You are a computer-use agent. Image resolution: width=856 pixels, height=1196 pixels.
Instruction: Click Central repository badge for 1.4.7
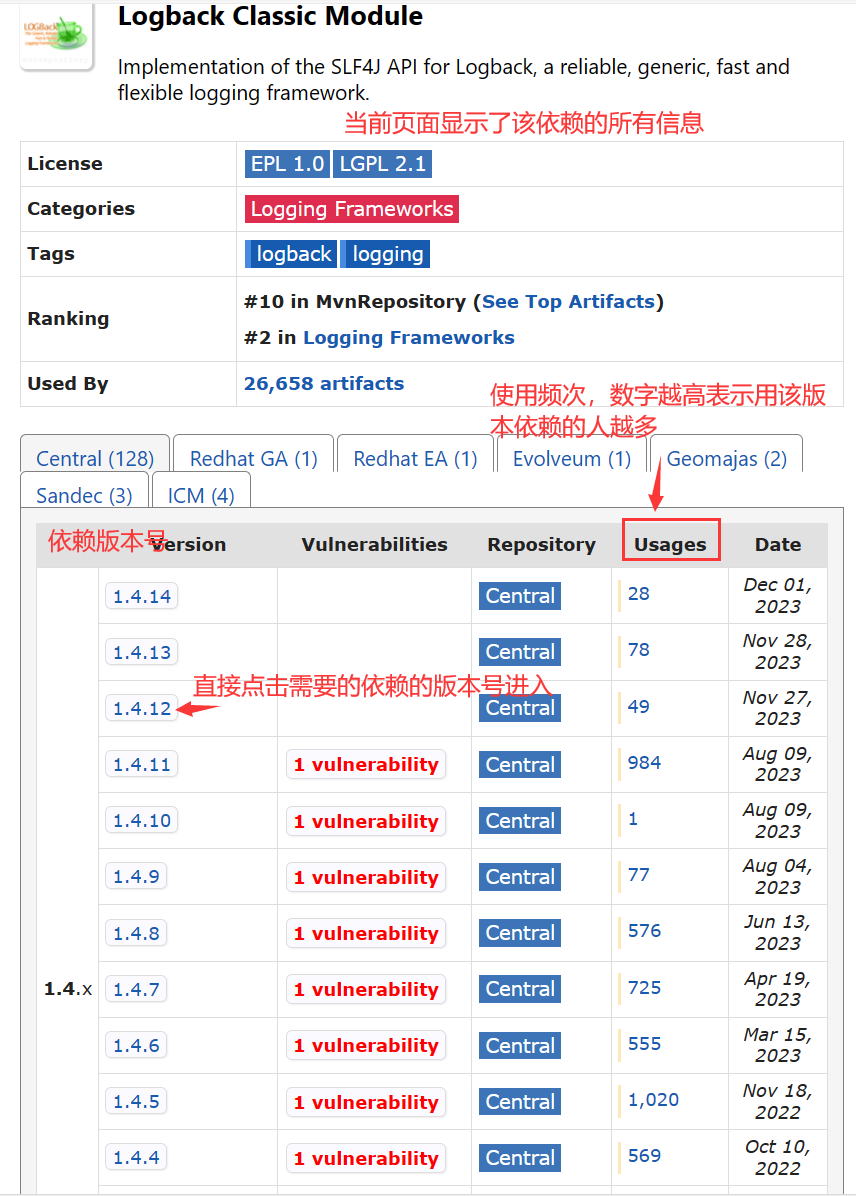pos(520,989)
